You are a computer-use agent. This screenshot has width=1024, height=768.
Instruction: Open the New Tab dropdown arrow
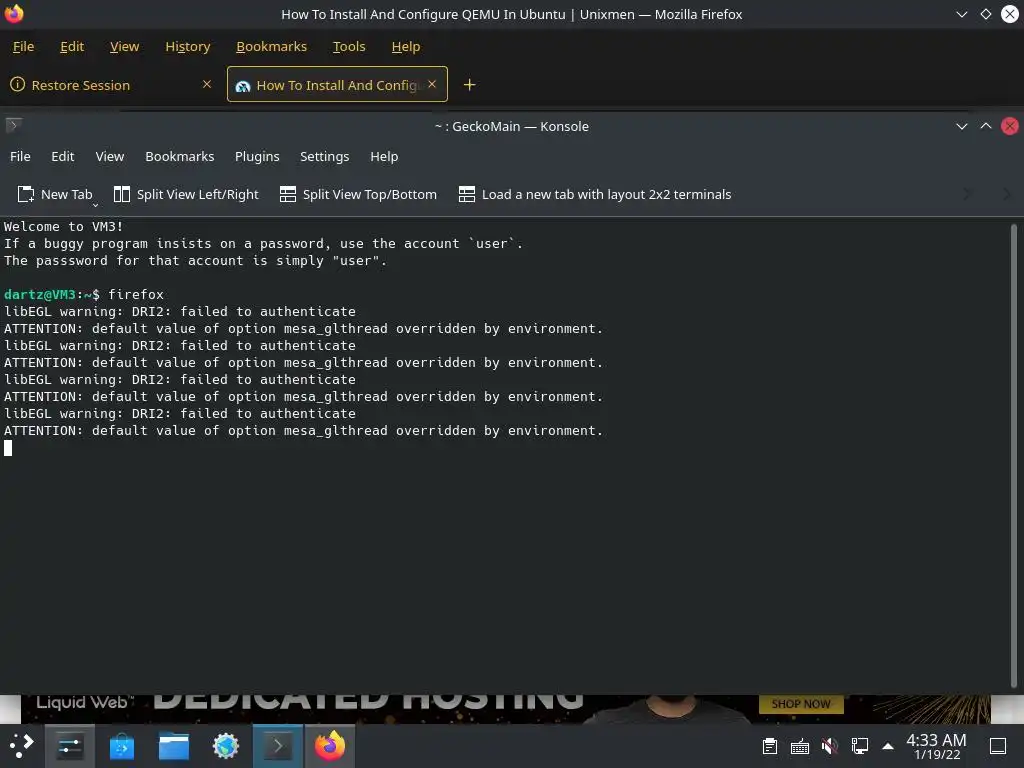tap(95, 205)
